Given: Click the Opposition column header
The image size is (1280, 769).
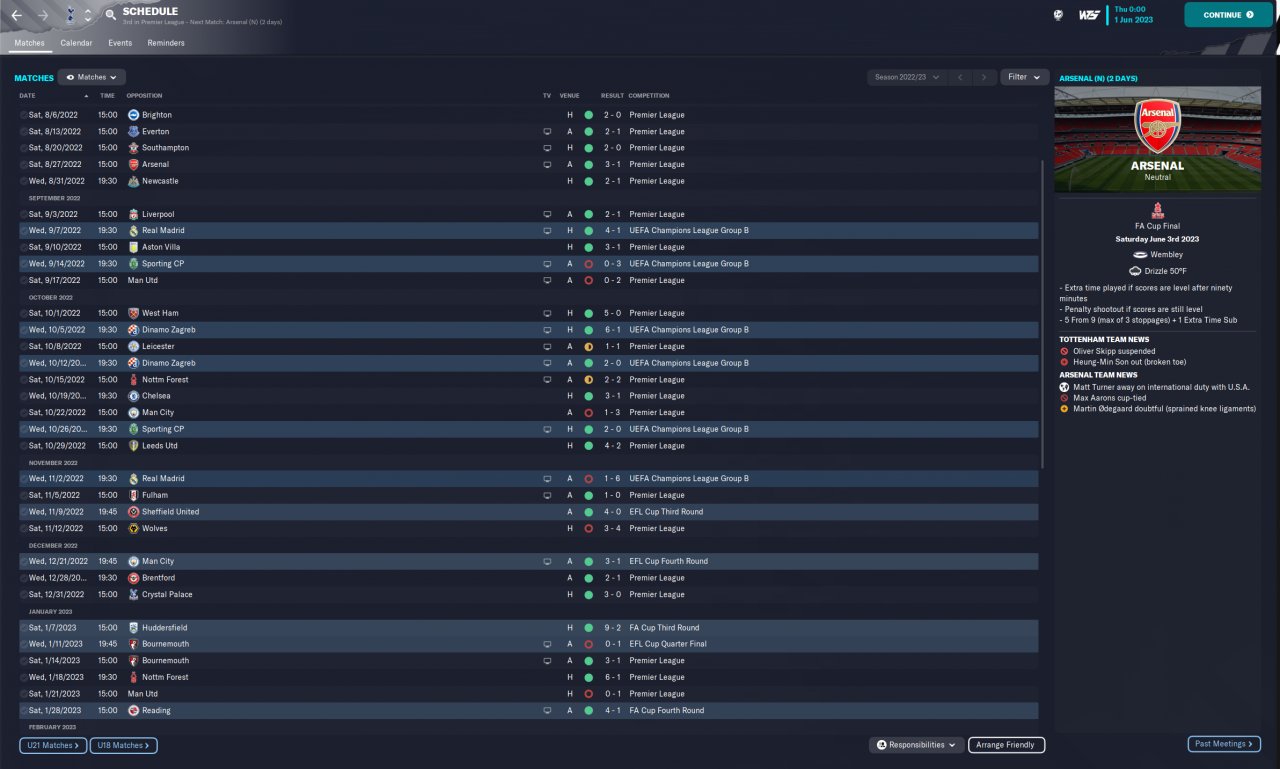Looking at the screenshot, I should click(x=144, y=96).
